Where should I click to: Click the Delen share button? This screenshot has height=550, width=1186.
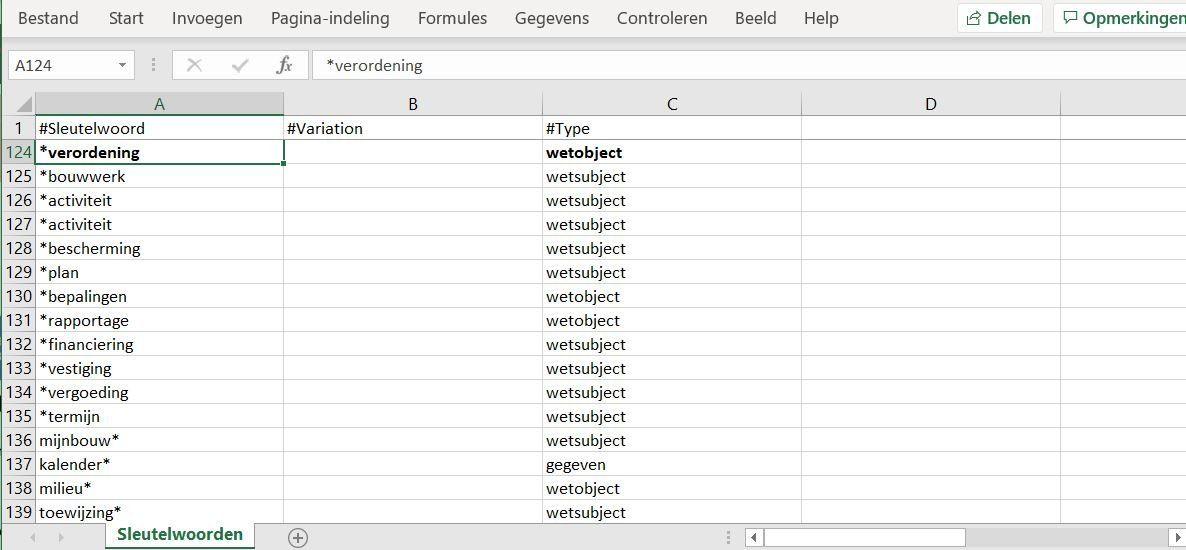[999, 18]
